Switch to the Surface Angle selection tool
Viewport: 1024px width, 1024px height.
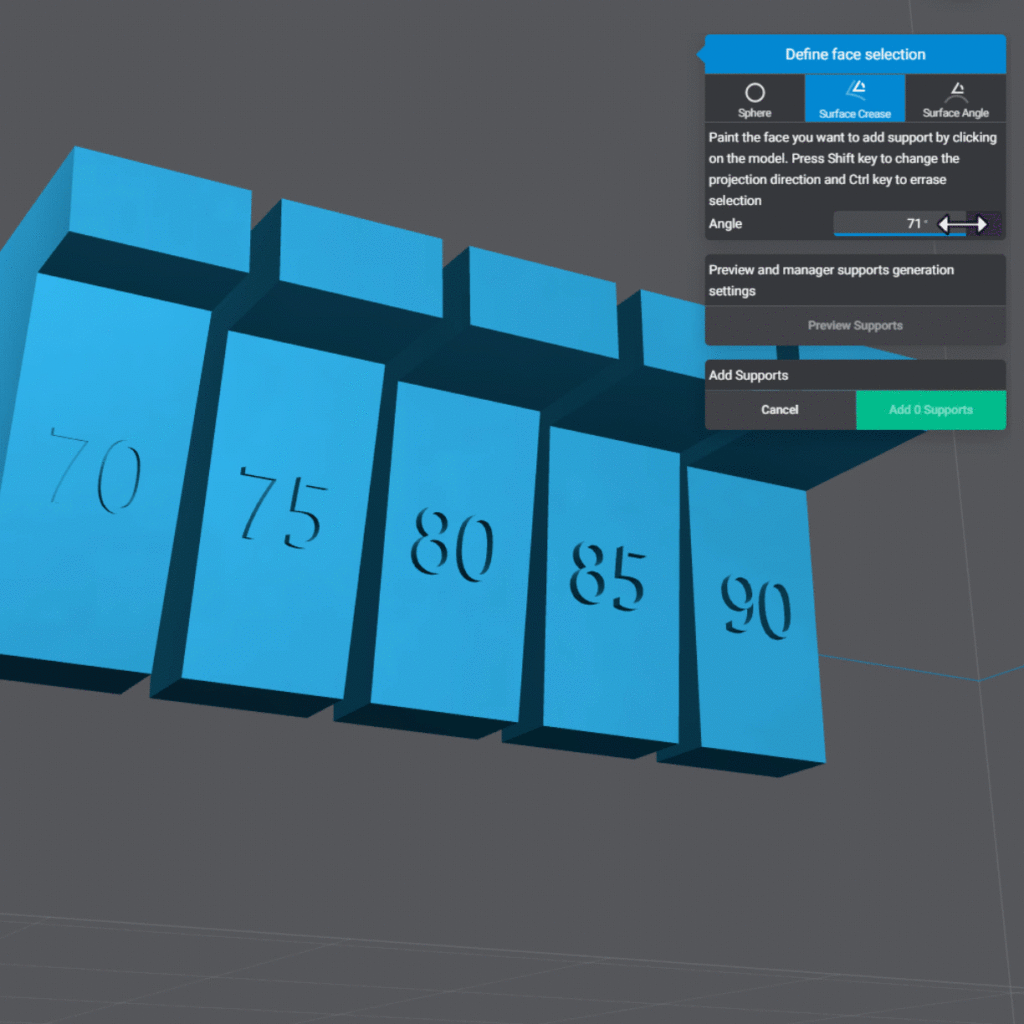(955, 98)
